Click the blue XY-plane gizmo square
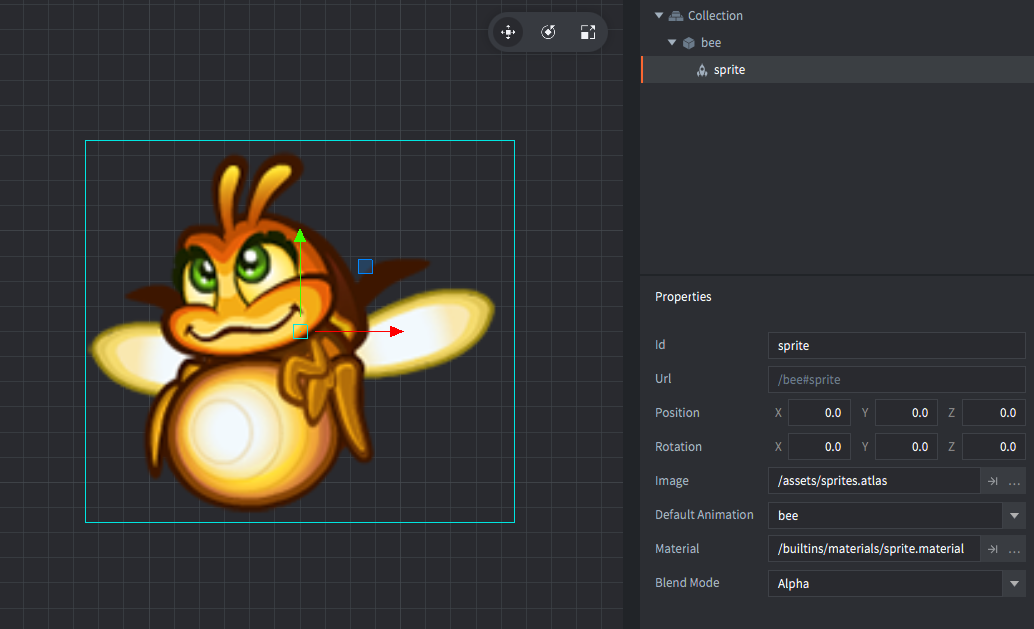Viewport: 1034px width, 629px height. [365, 266]
